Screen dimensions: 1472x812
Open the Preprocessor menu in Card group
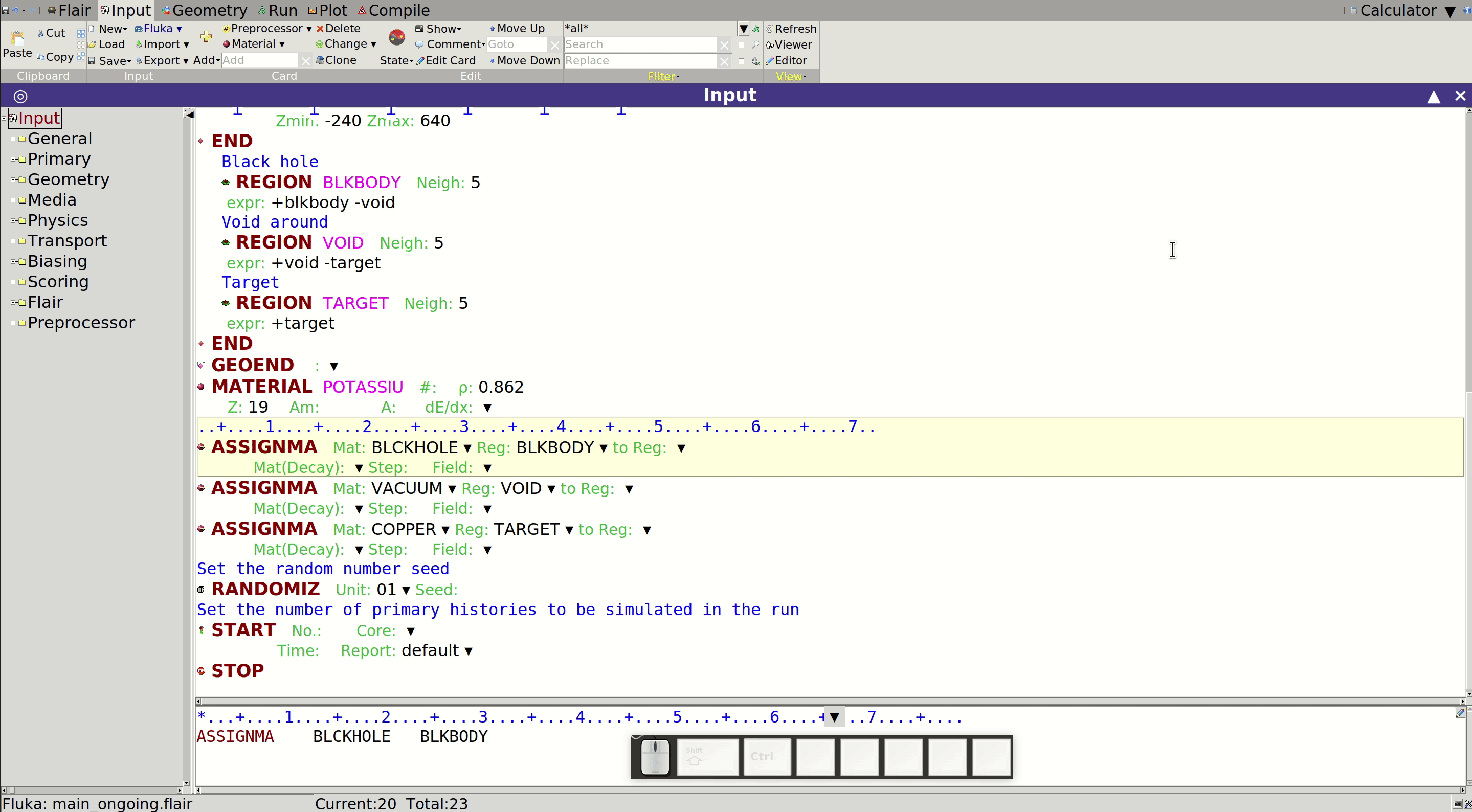coord(267,29)
